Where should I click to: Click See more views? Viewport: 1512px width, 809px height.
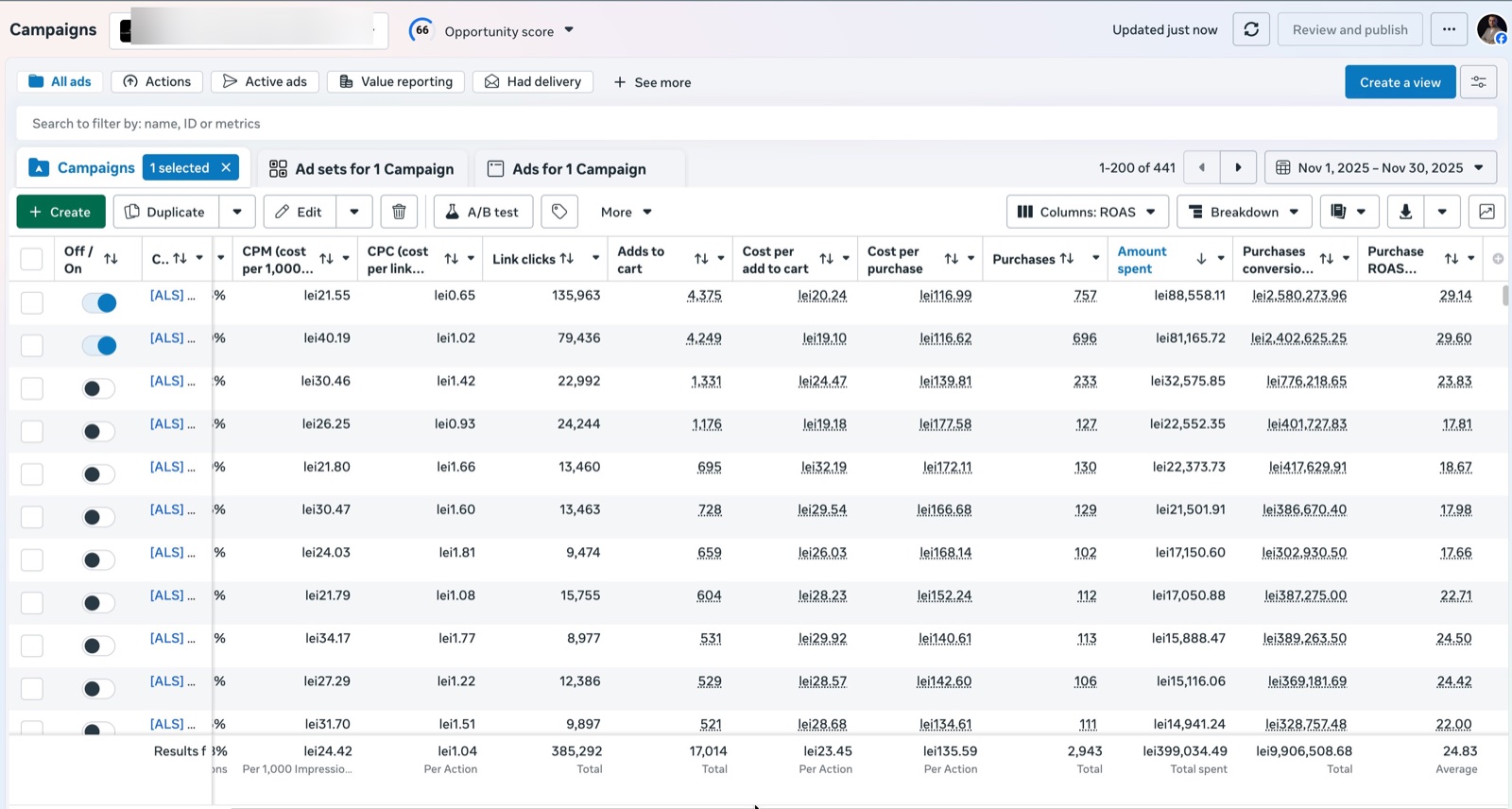coord(652,82)
